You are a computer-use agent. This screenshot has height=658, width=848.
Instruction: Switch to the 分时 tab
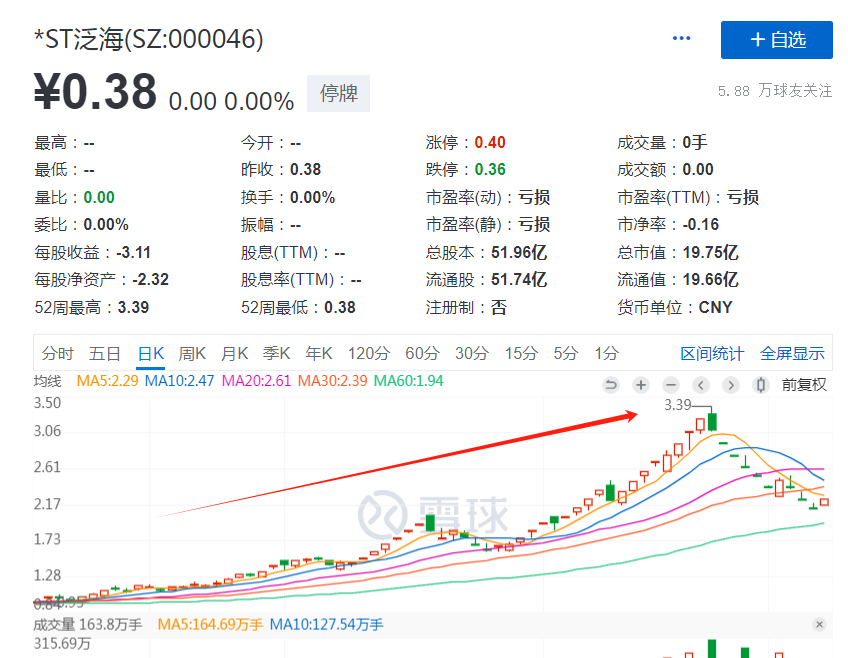[x=57, y=354]
